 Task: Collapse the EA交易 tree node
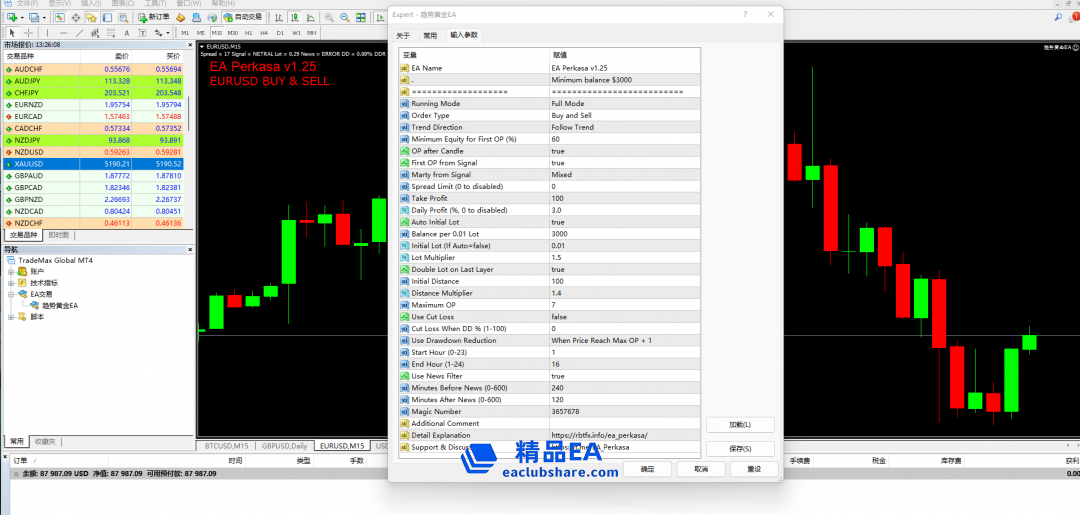tap(11, 294)
